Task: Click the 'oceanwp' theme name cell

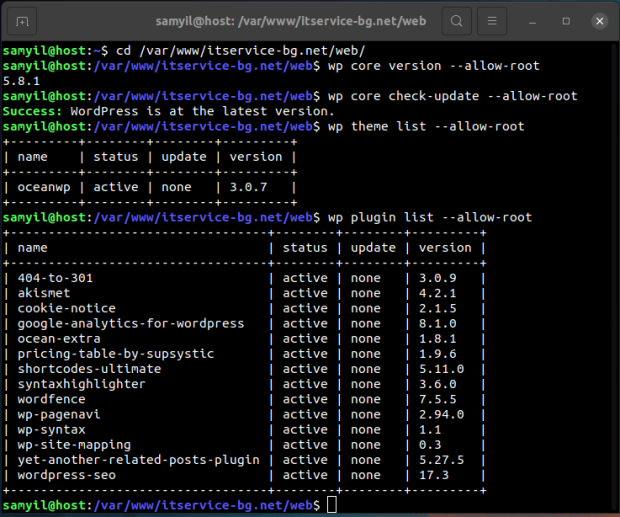Action: coord(44,187)
